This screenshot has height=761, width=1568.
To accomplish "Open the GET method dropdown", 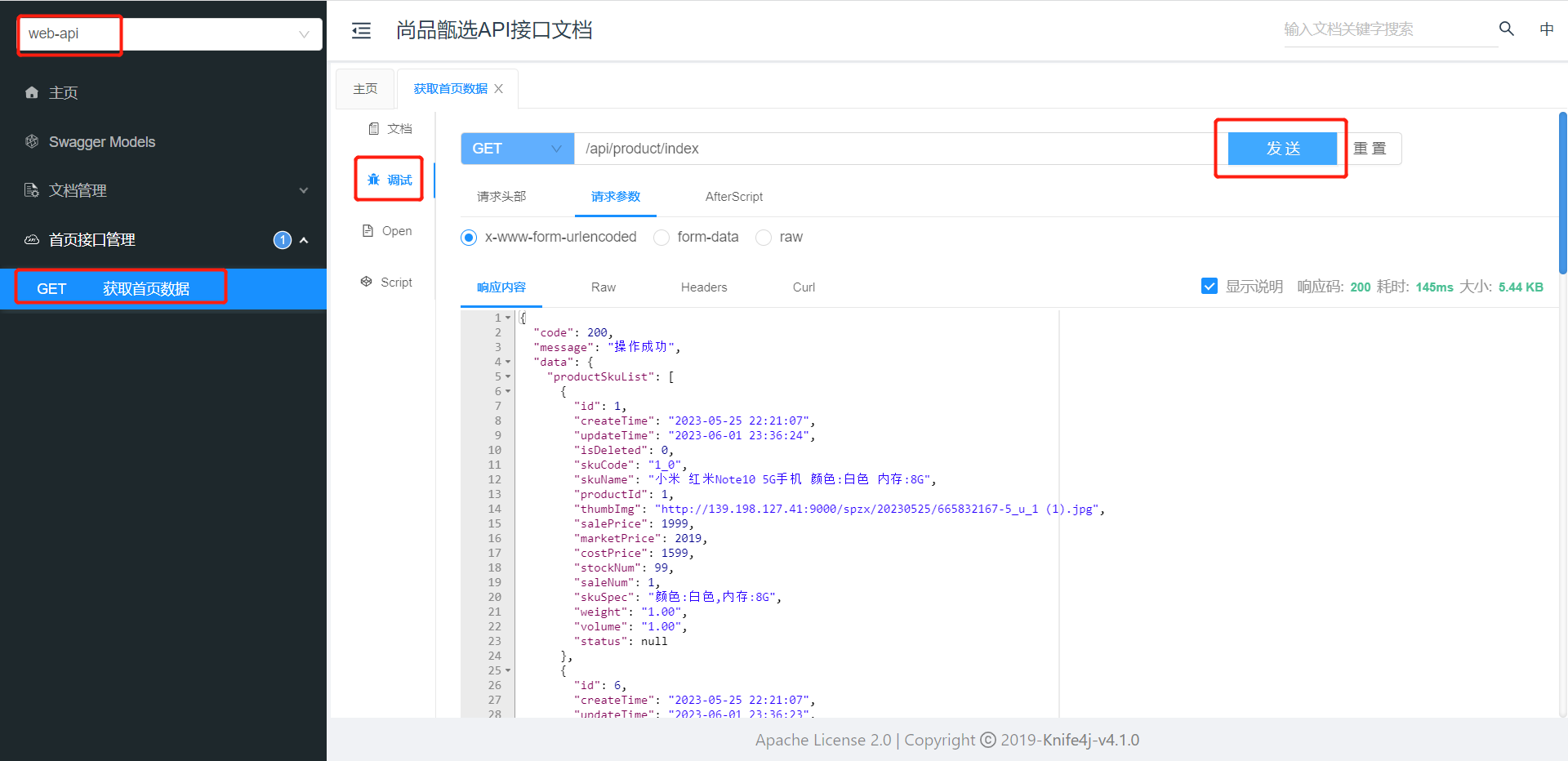I will 517,149.
